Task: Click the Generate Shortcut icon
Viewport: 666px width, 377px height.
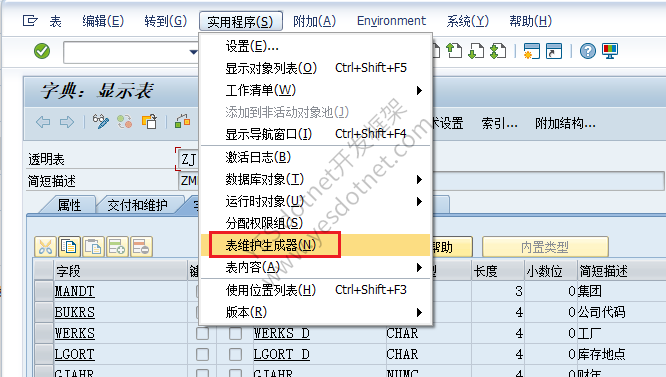Action: [x=554, y=51]
